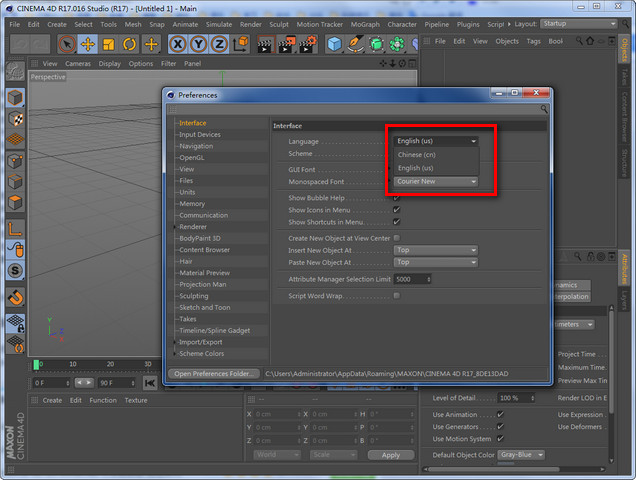636x480 pixels.
Task: Open the Character menu
Action: point(402,24)
